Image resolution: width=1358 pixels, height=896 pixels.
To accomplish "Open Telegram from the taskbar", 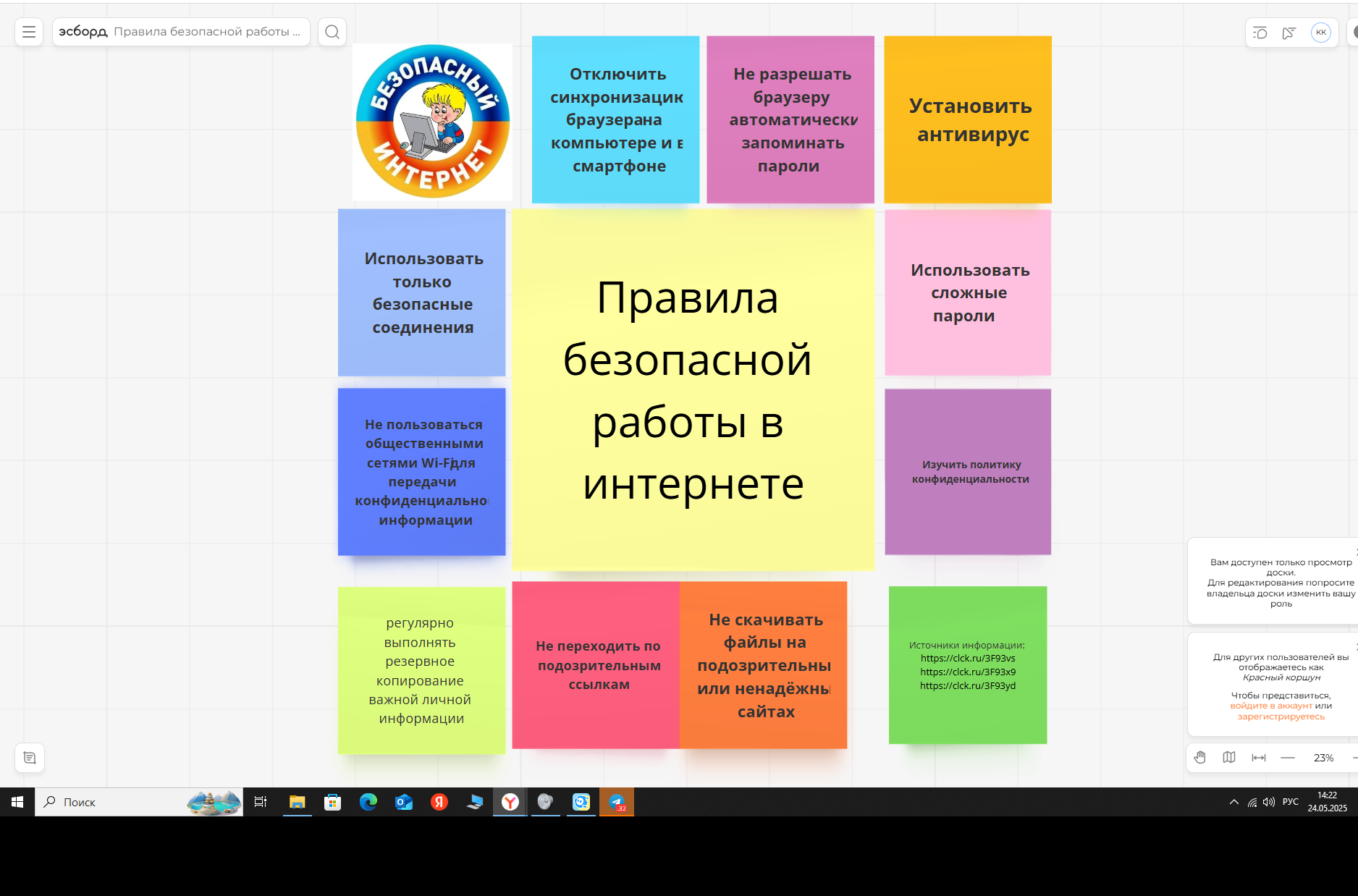I will click(x=617, y=802).
